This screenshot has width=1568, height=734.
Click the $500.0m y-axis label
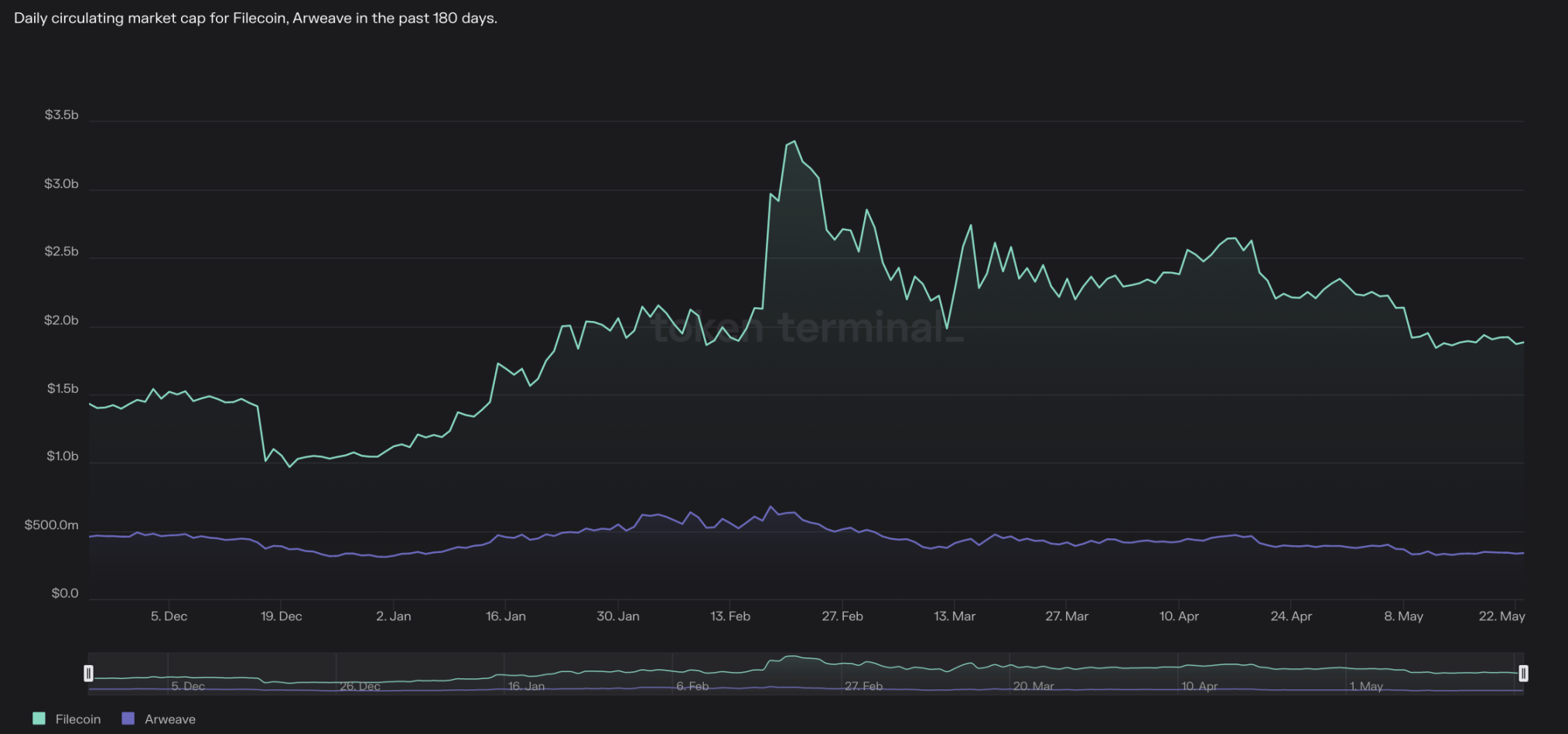pyautogui.click(x=52, y=524)
